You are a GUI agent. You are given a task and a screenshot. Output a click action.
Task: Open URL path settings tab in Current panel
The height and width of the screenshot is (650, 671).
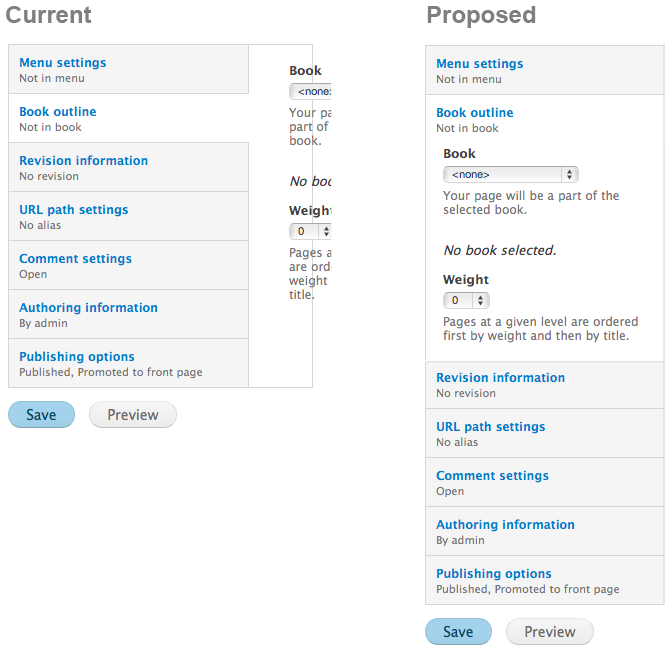[74, 210]
